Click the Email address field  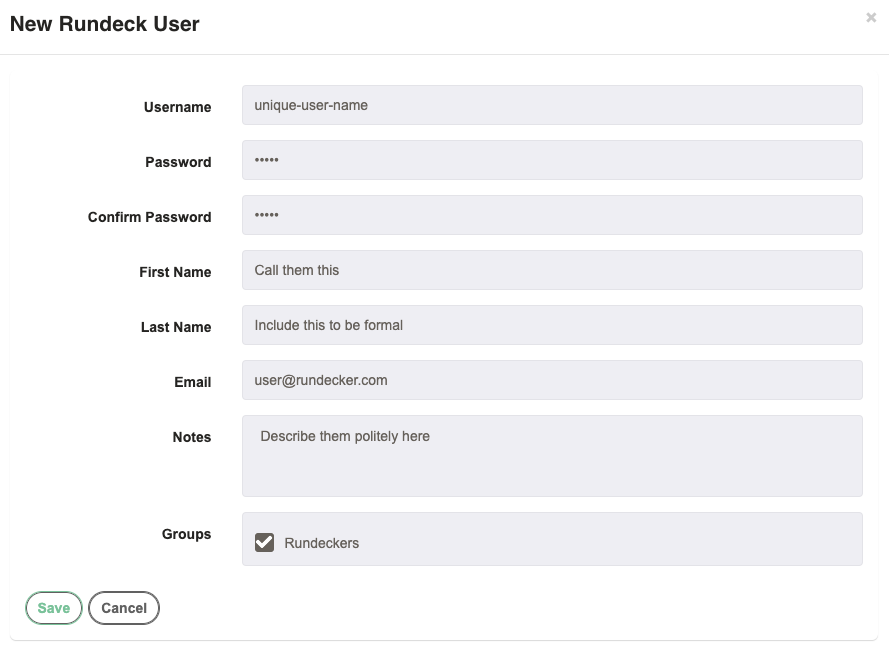551,380
